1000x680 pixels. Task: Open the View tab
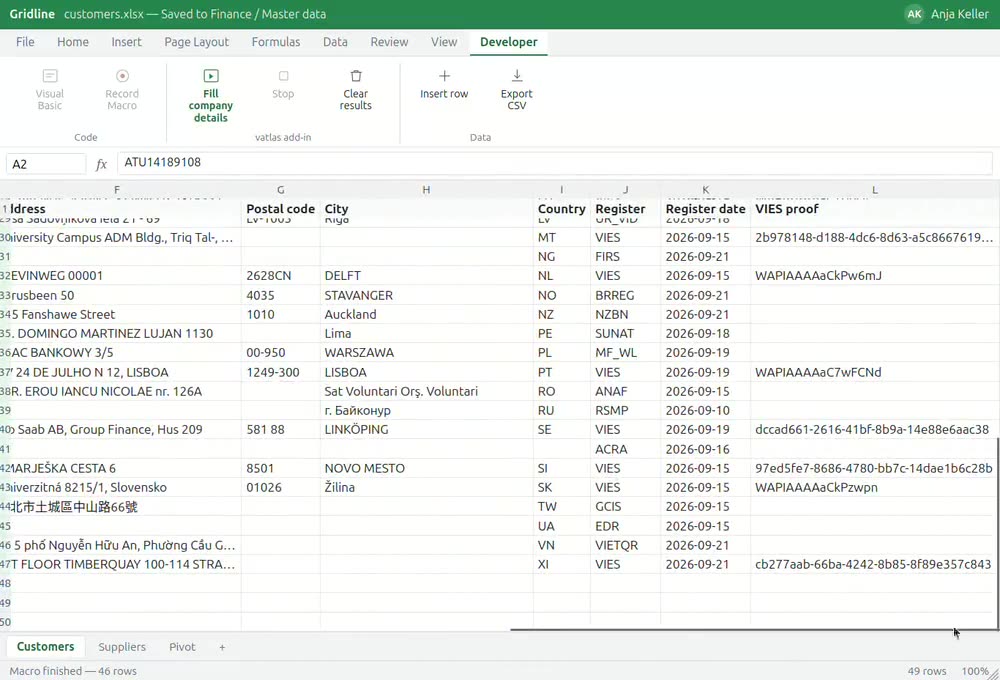pyautogui.click(x=444, y=42)
